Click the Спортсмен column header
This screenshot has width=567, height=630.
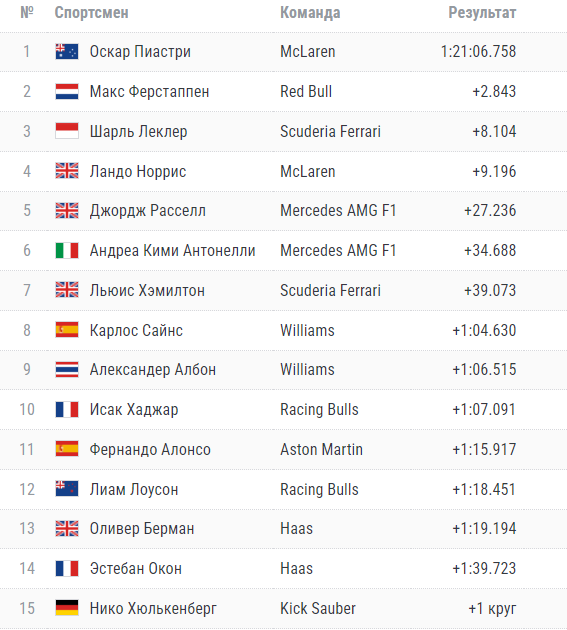click(92, 13)
